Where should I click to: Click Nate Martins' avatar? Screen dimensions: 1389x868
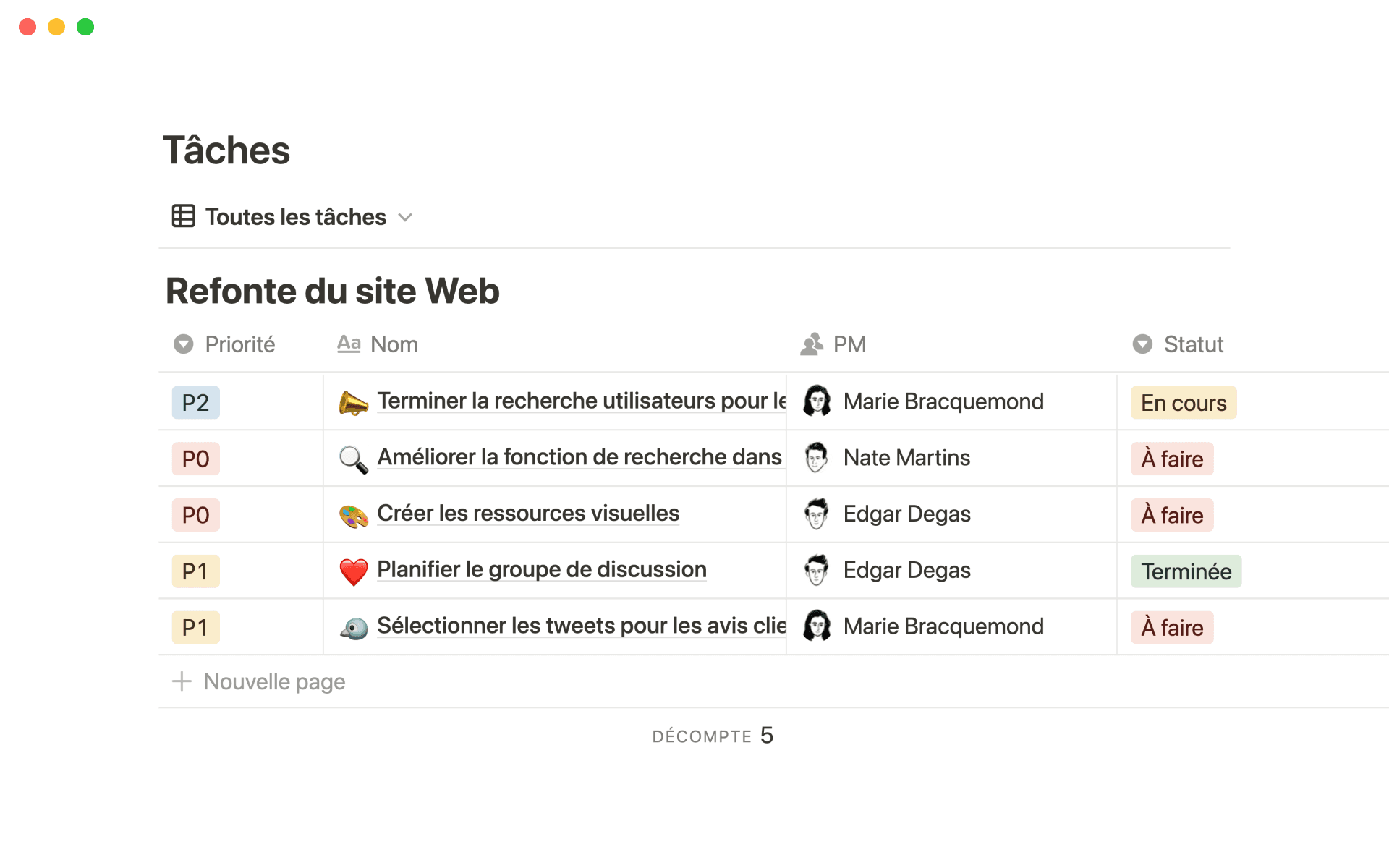pyautogui.click(x=817, y=458)
